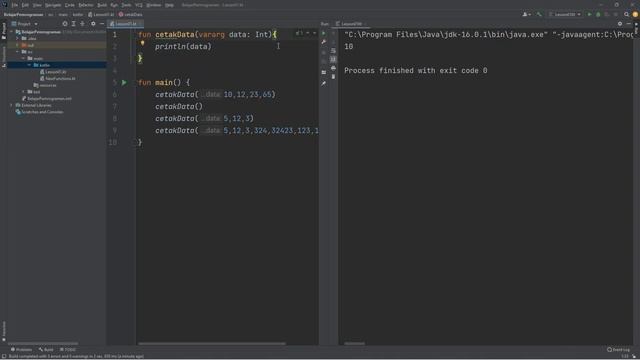Run main function from gutter arrow
The width and height of the screenshot is (640, 360).
click(x=124, y=82)
